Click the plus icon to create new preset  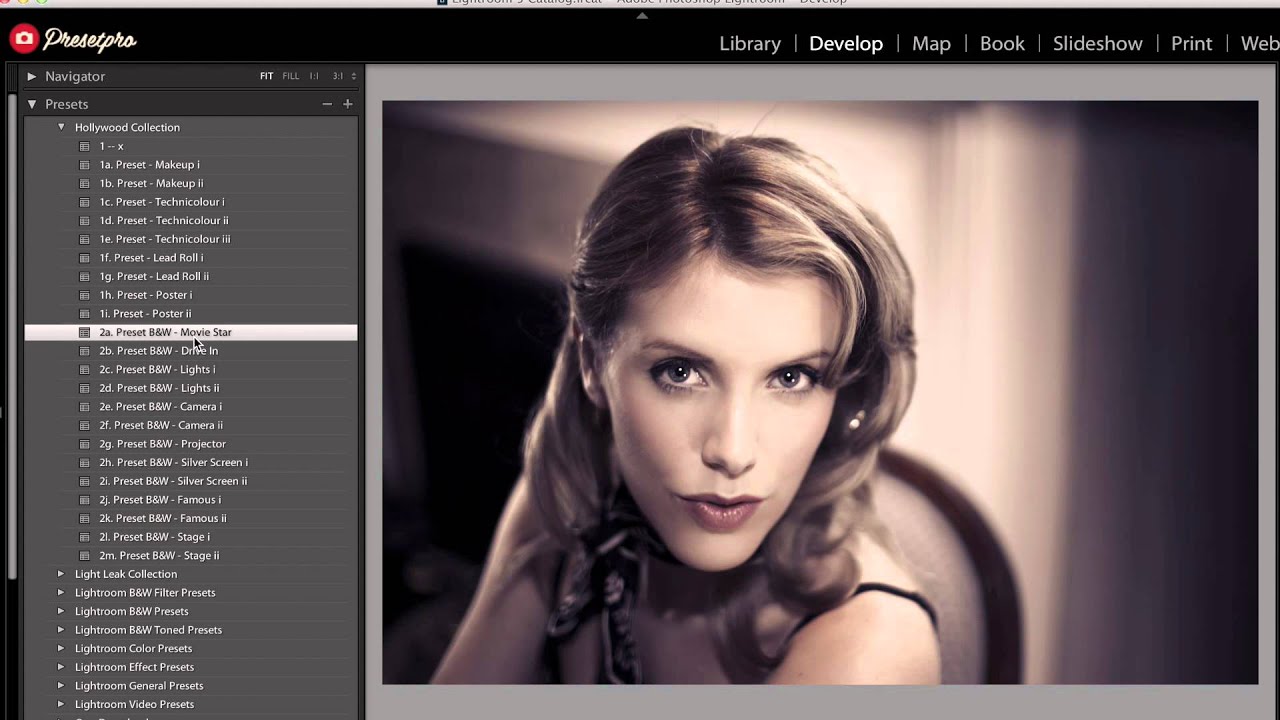[347, 104]
